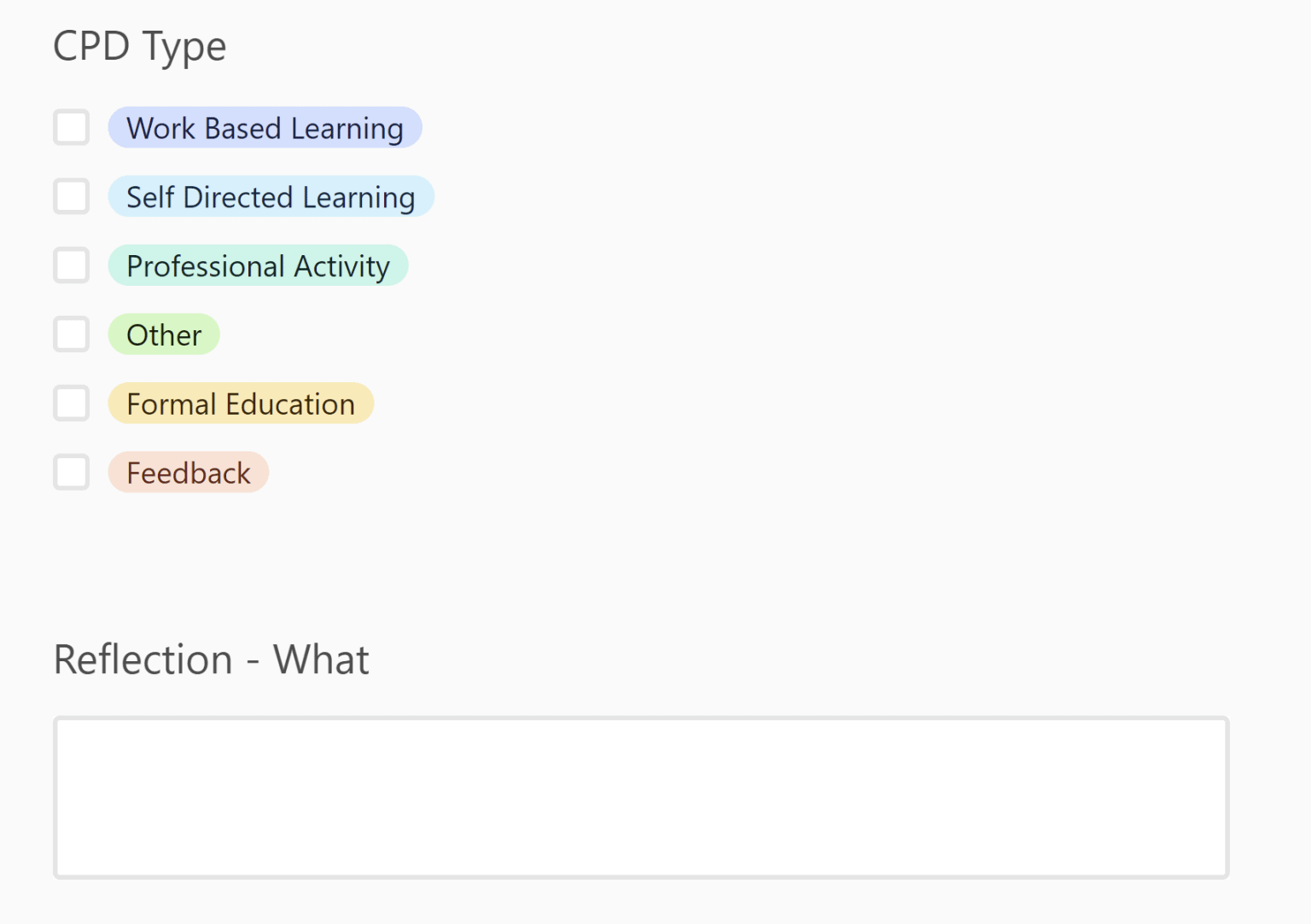Click the Reflection - What heading
This screenshot has width=1311, height=924.
coord(211,660)
